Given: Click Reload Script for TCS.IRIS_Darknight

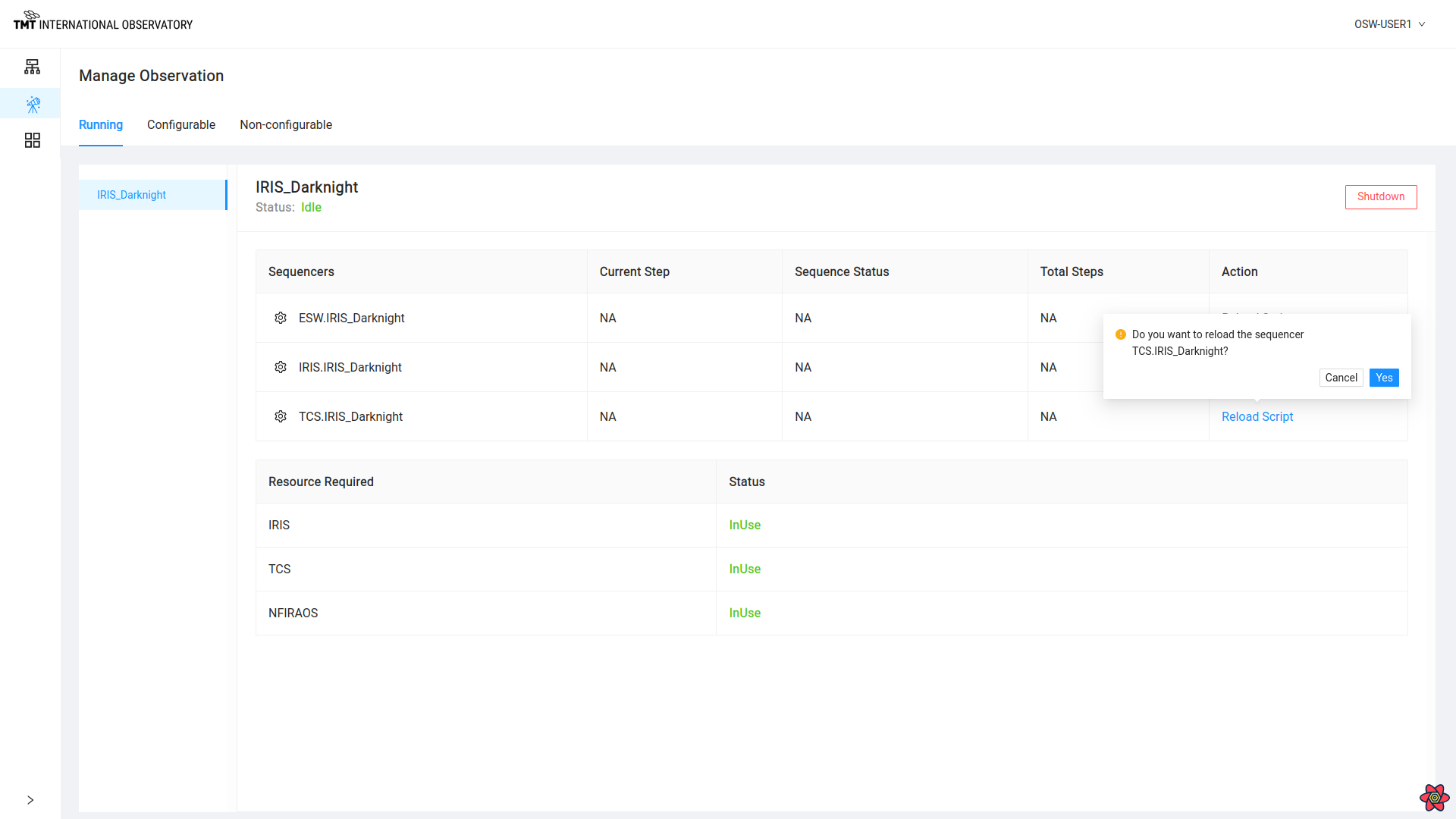Looking at the screenshot, I should tap(1257, 416).
